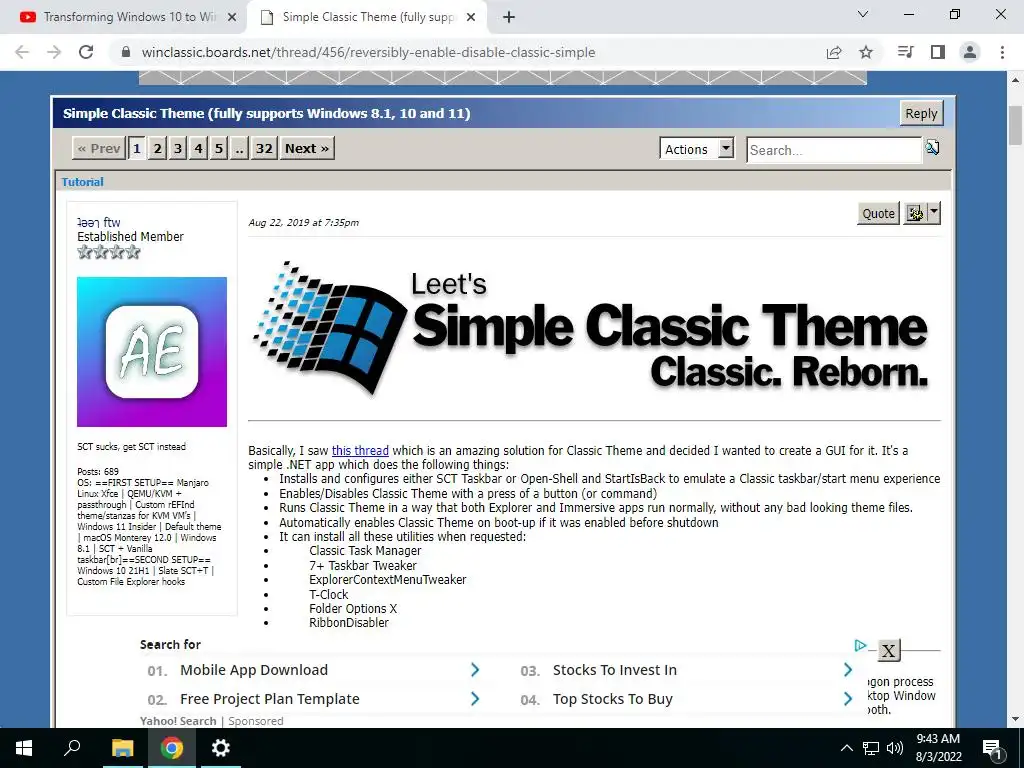Close the ad with X button
This screenshot has width=1024, height=768.
point(888,650)
